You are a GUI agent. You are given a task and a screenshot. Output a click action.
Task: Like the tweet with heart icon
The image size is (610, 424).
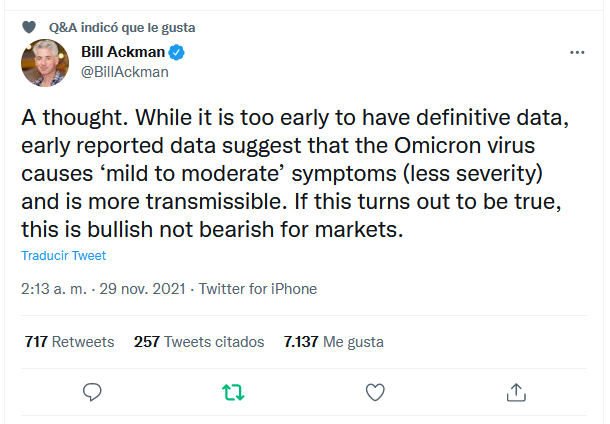click(x=375, y=391)
